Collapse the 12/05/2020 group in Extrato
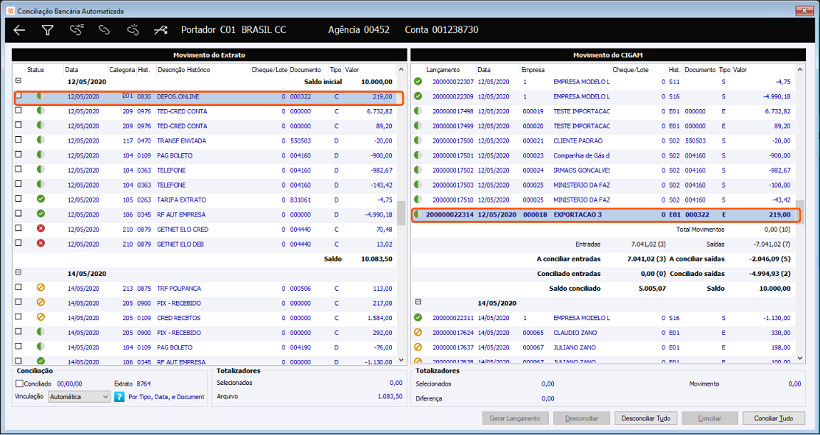The width and height of the screenshot is (820, 435). (x=18, y=81)
